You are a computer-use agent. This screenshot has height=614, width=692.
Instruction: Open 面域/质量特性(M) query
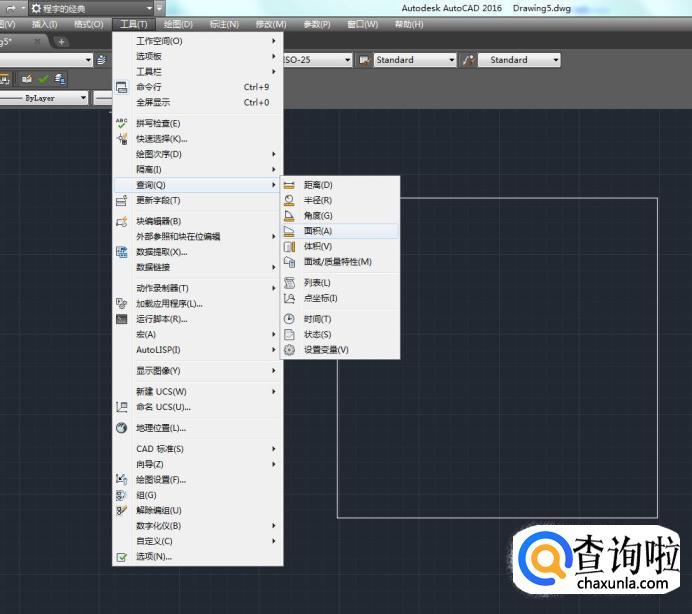click(x=340, y=262)
